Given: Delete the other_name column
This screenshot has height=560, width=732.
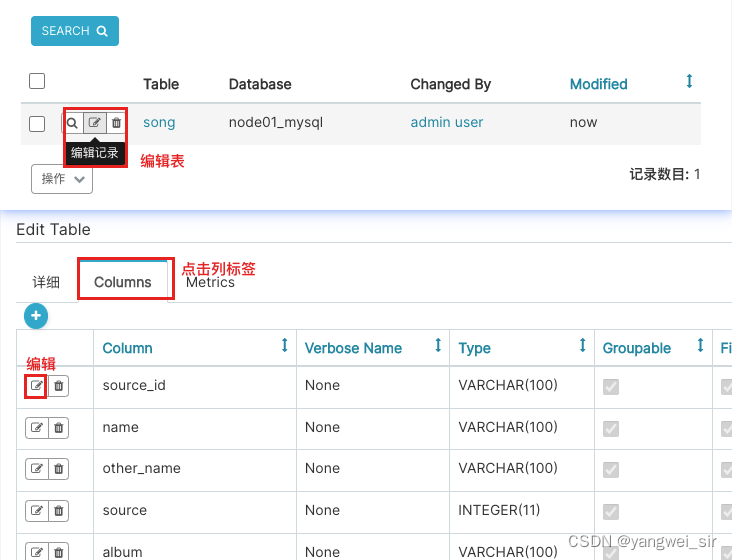Looking at the screenshot, I should pos(59,469).
